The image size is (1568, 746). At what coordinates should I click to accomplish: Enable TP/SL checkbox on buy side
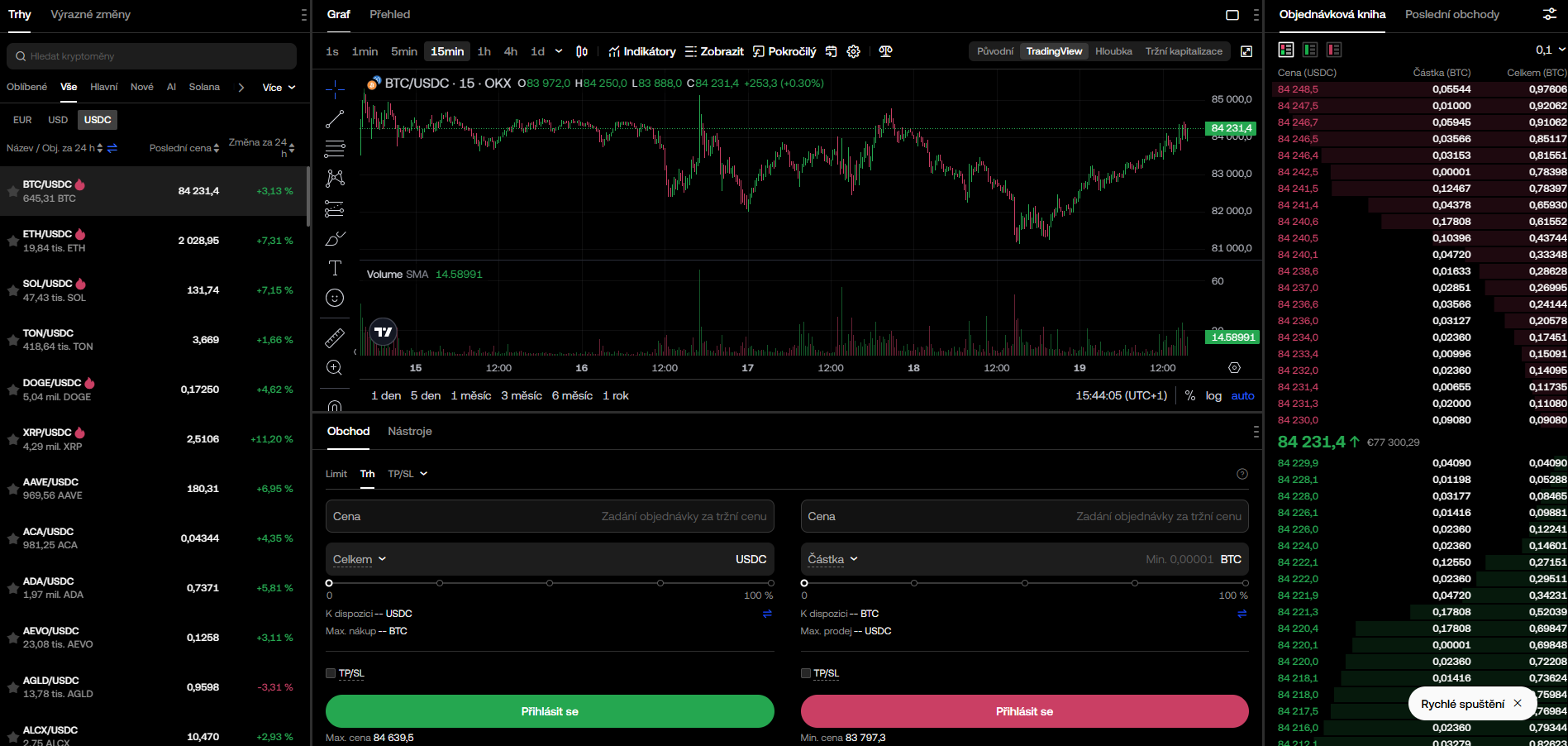coord(331,673)
